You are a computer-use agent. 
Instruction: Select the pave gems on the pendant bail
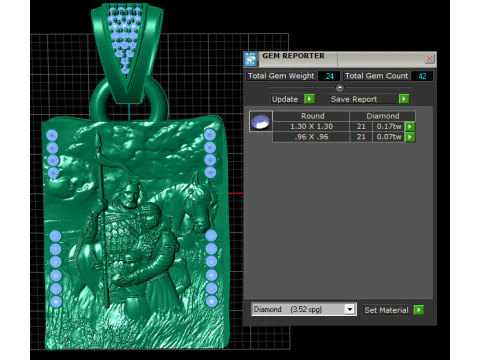[x=125, y=38]
